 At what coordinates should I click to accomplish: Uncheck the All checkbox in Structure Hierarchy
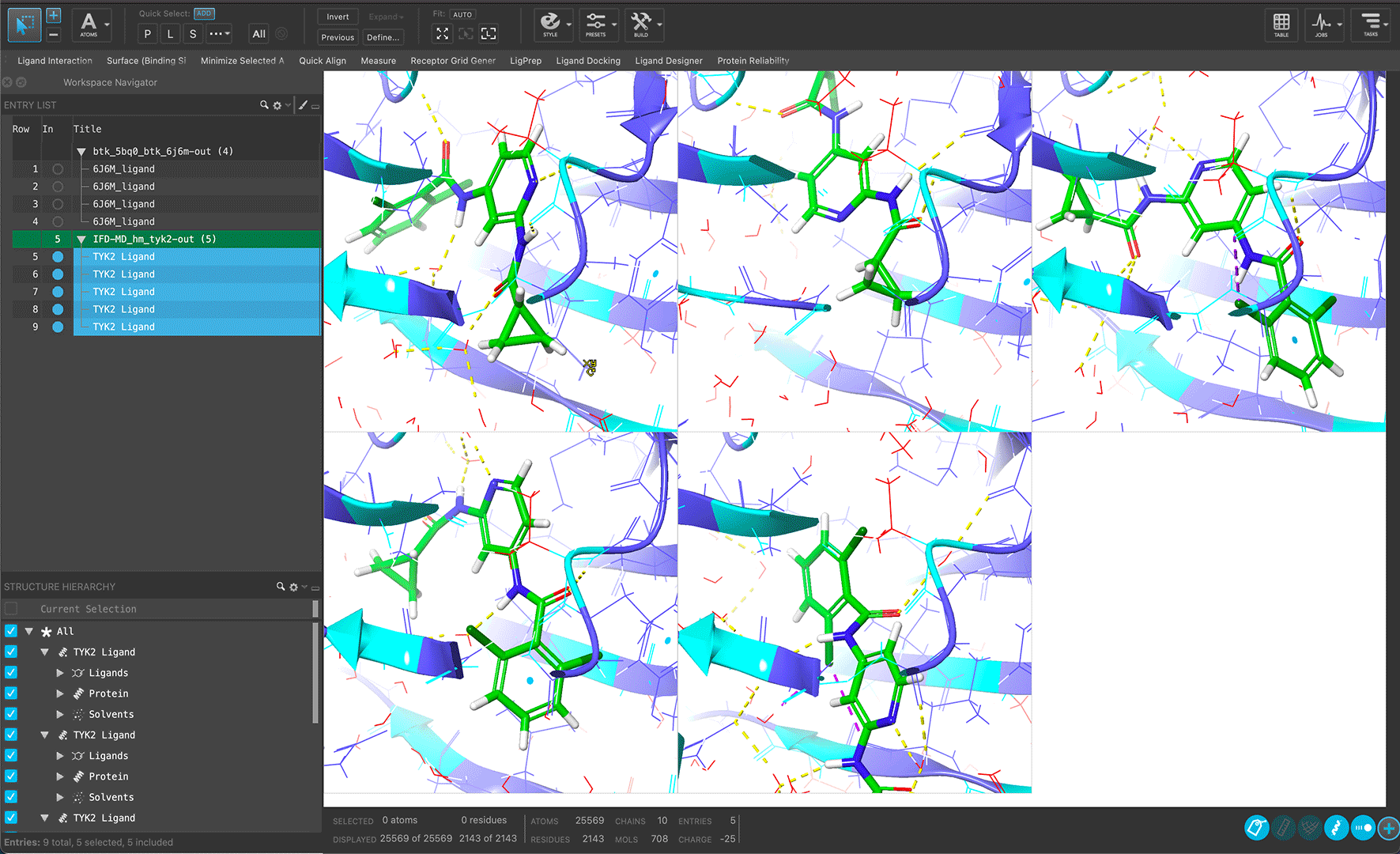11,631
